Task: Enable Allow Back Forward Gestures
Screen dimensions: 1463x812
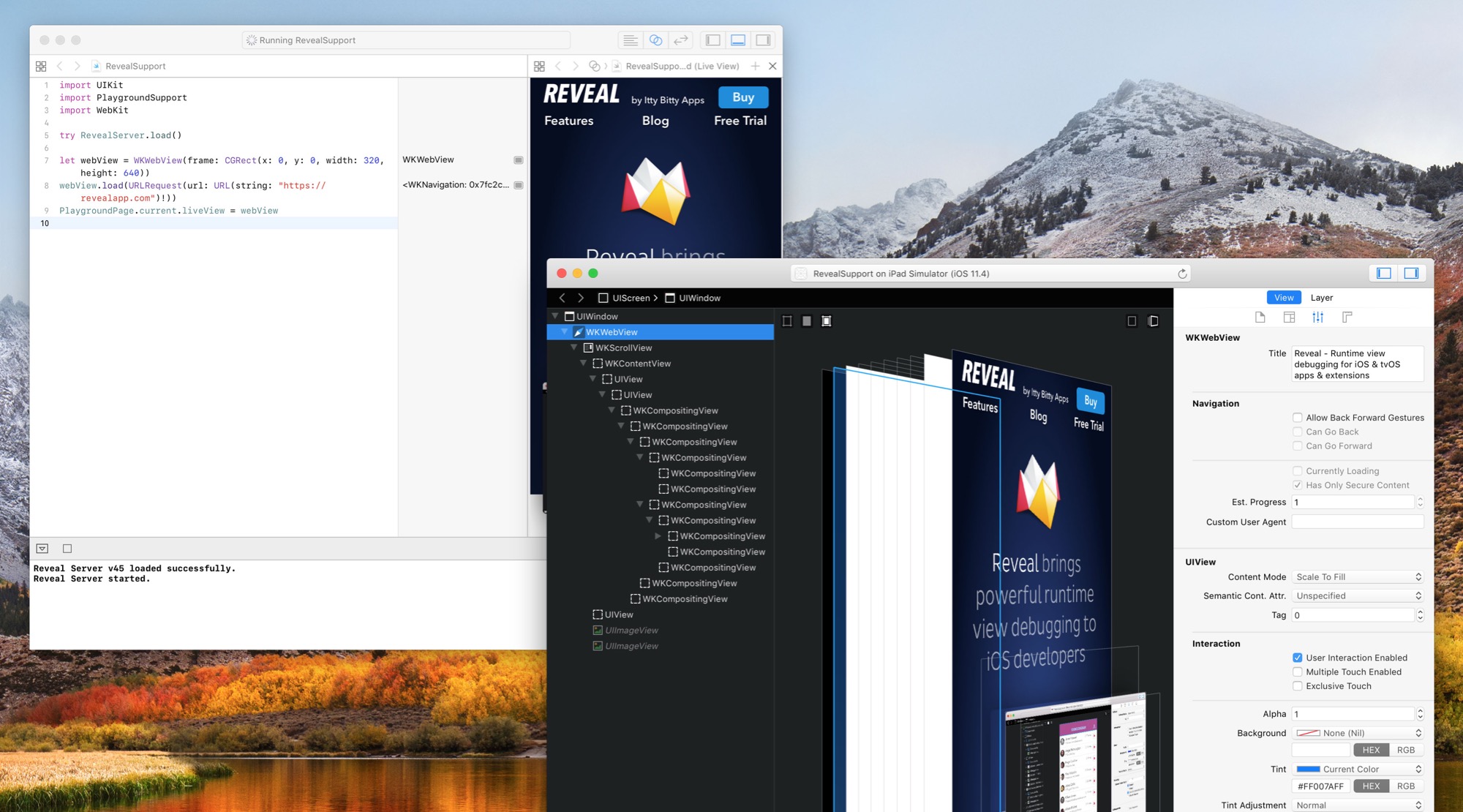Action: (1297, 418)
